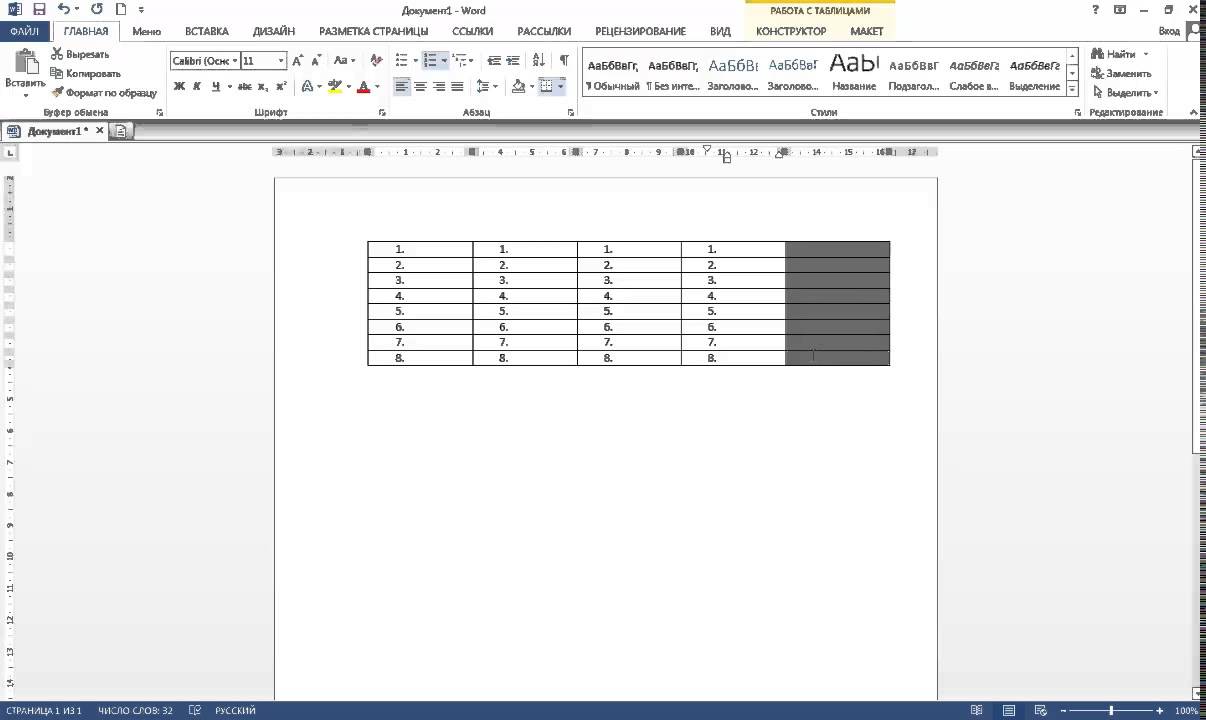This screenshot has height=720, width=1206.
Task: Toggle paragraph marks display
Action: pyautogui.click(x=565, y=61)
